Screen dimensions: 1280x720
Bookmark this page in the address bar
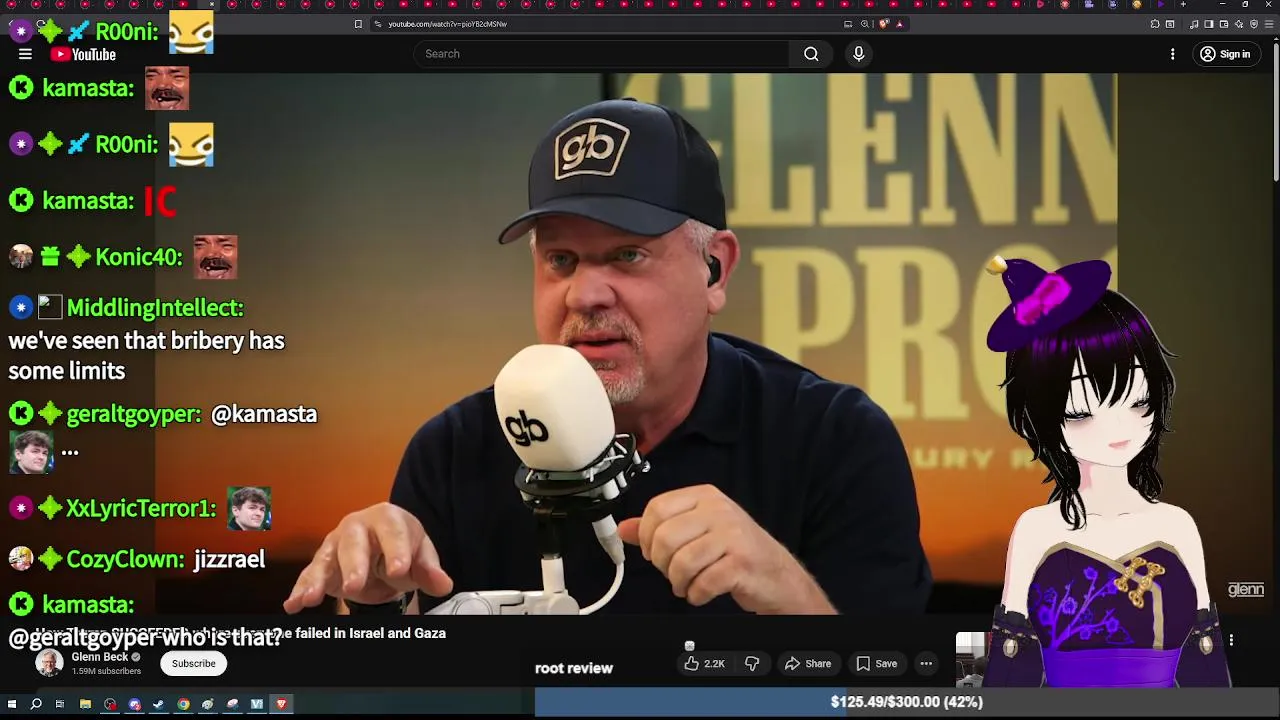[x=358, y=24]
